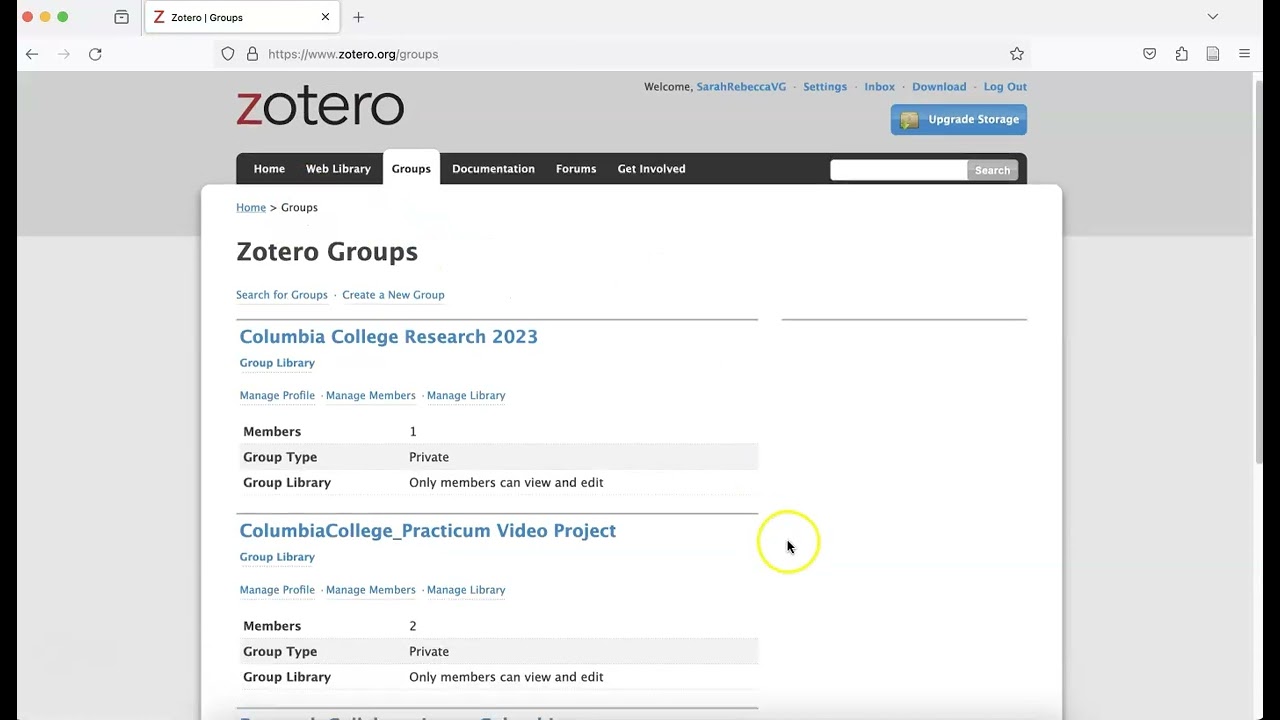Click the site search input field
The height and width of the screenshot is (720, 1280).
(x=899, y=170)
